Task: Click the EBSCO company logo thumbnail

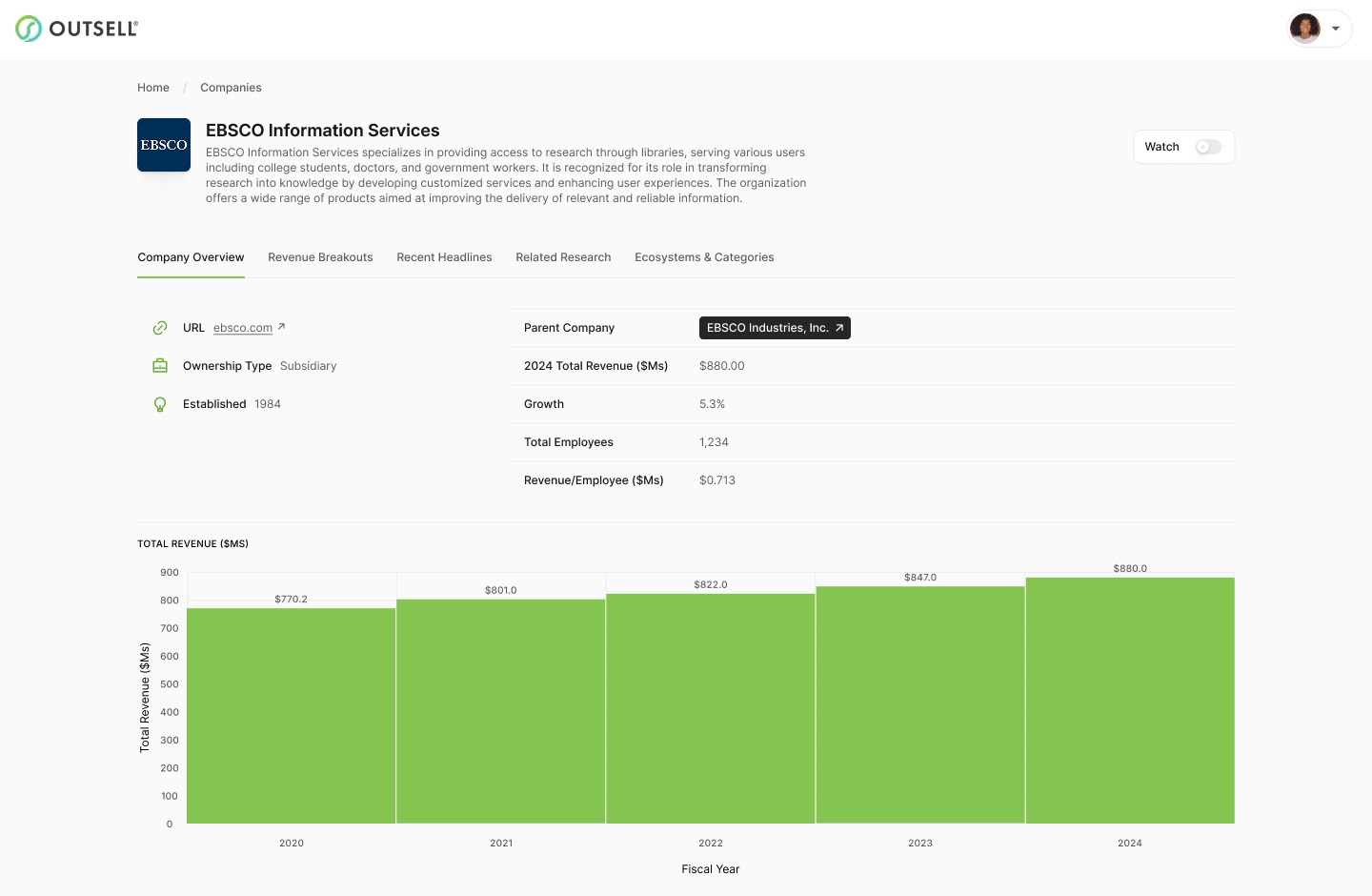Action: [163, 145]
